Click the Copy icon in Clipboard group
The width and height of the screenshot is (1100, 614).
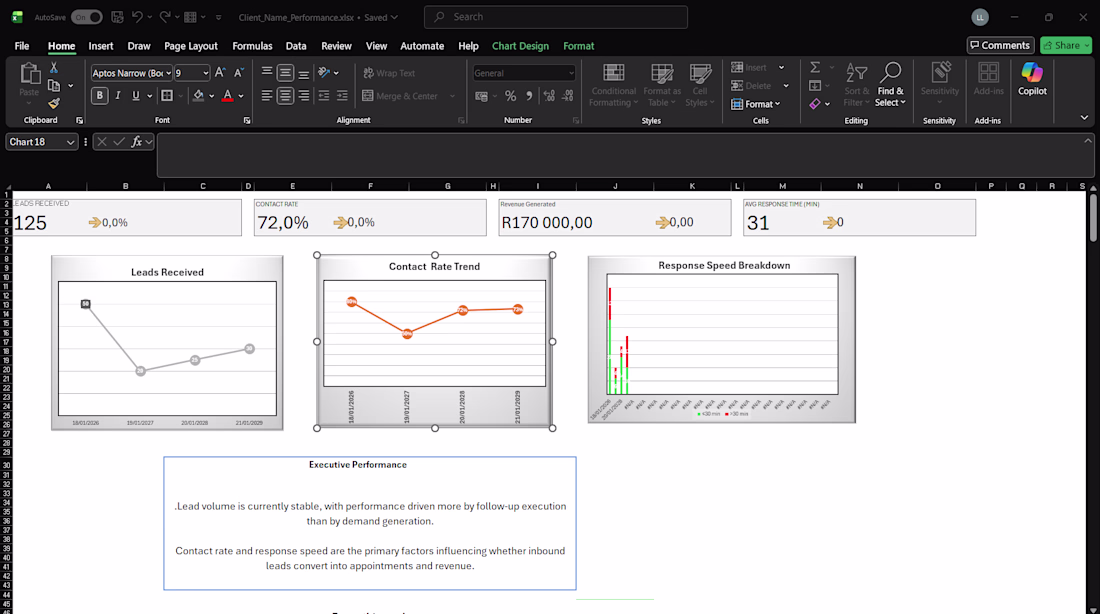[54, 86]
